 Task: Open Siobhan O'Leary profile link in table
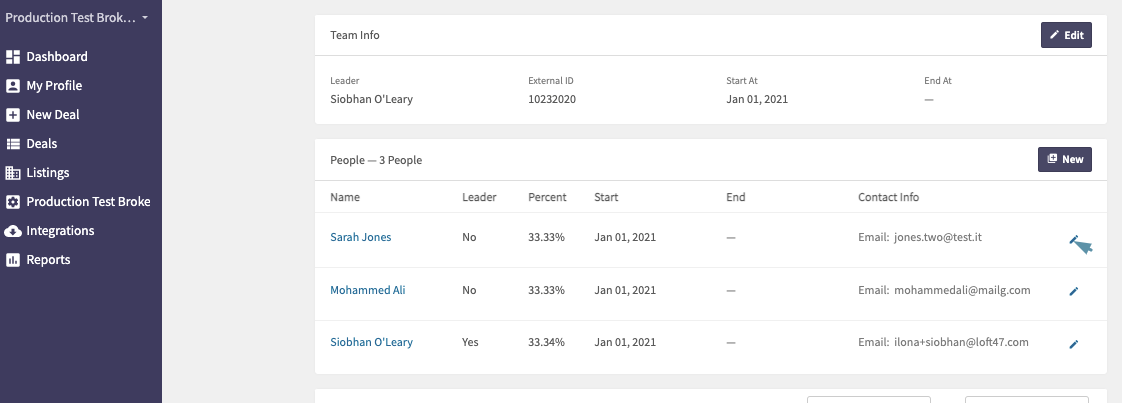pyautogui.click(x=371, y=342)
